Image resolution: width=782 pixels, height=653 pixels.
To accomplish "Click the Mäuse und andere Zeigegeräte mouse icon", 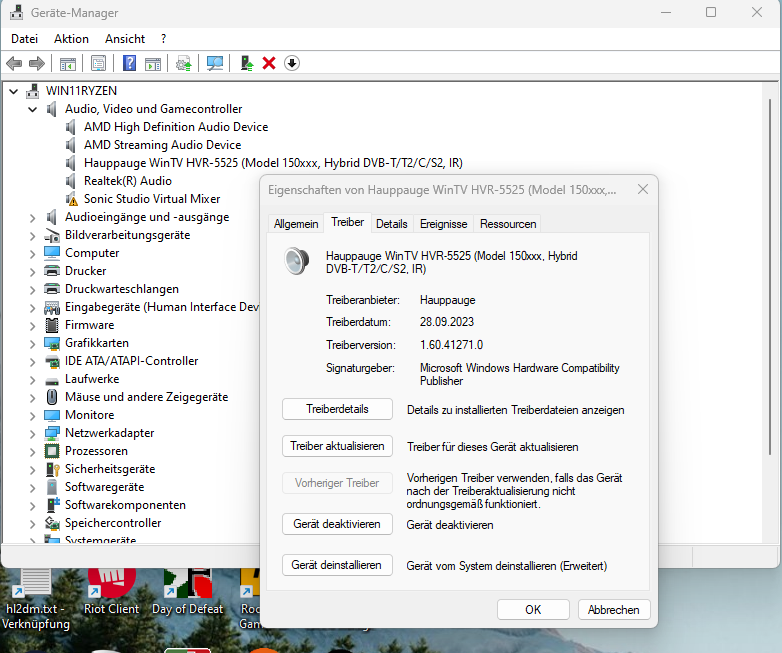I will (51, 397).
